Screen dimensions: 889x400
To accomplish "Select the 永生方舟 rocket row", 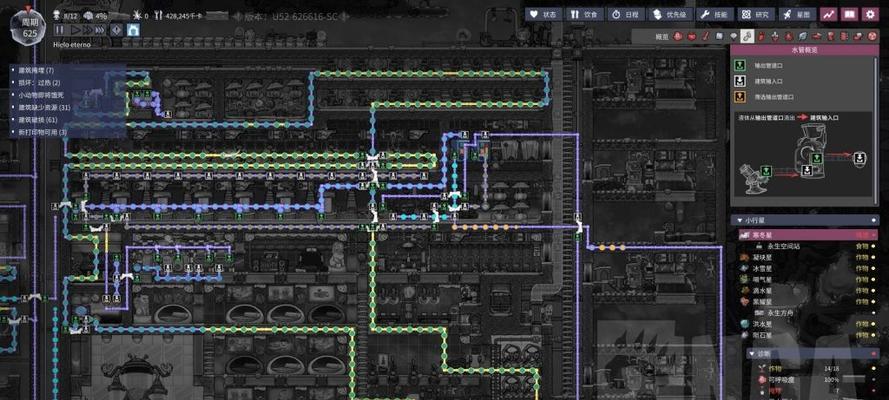I will pyautogui.click(x=808, y=312).
